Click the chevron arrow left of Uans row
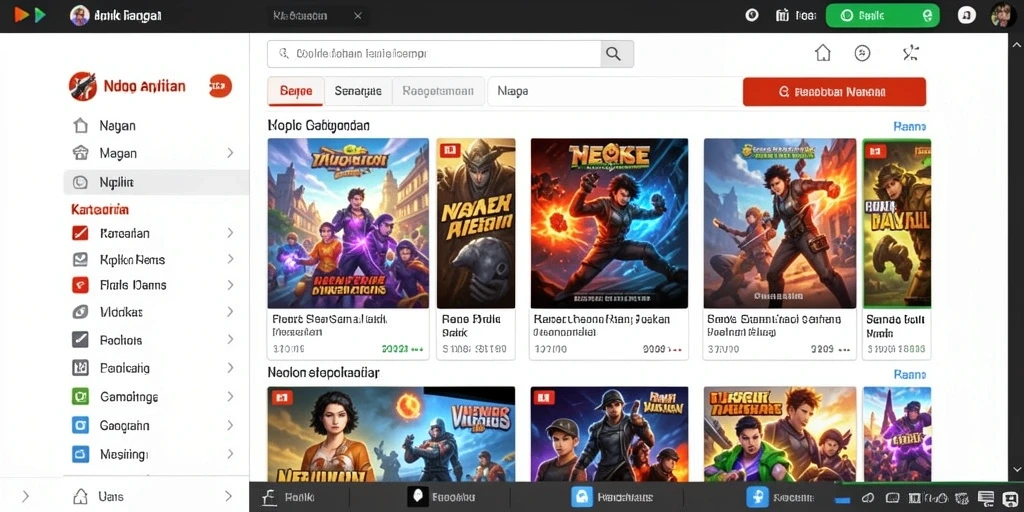 pyautogui.click(x=25, y=496)
